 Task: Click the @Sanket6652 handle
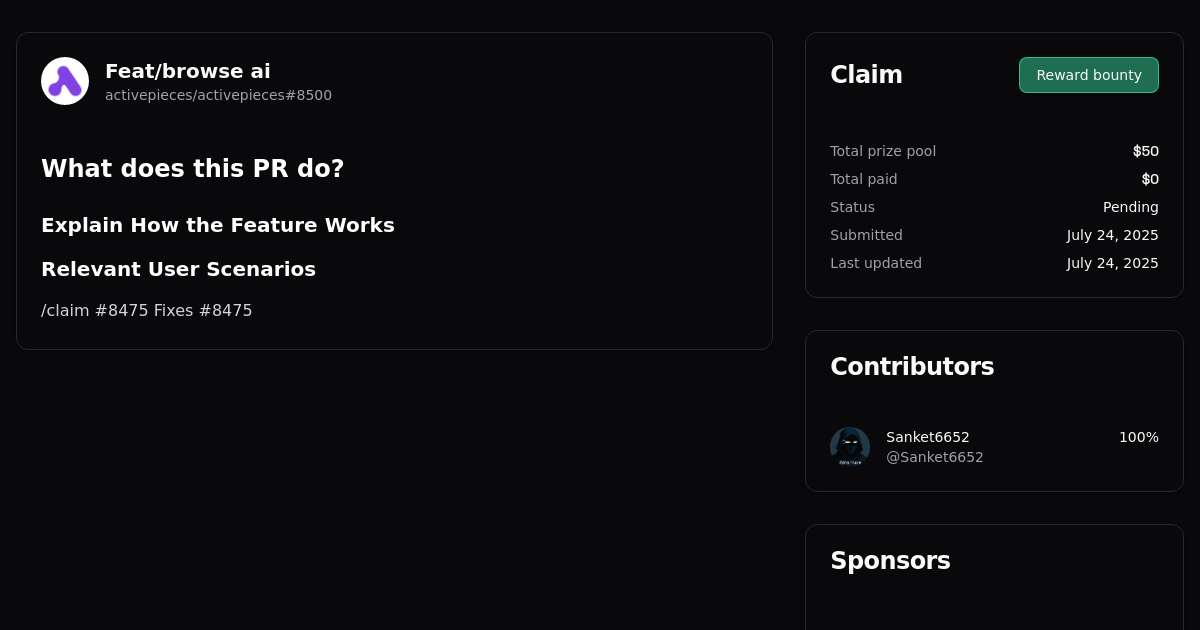(x=934, y=457)
